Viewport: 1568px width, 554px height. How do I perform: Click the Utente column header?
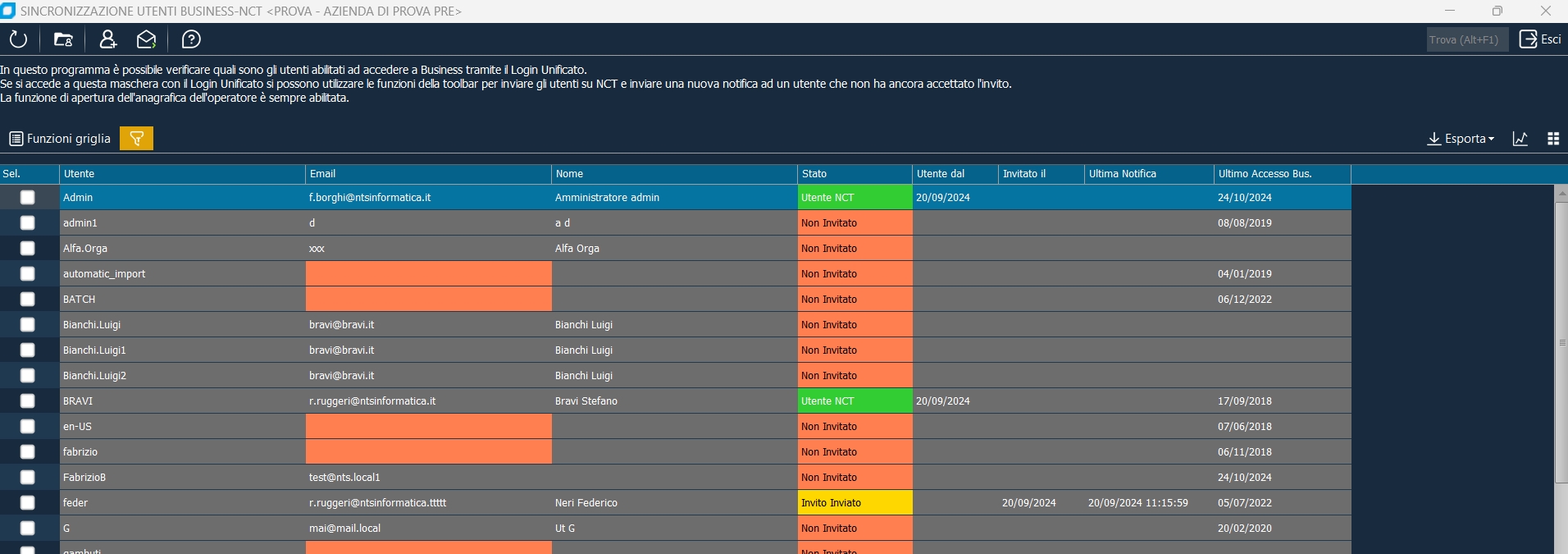(182, 174)
